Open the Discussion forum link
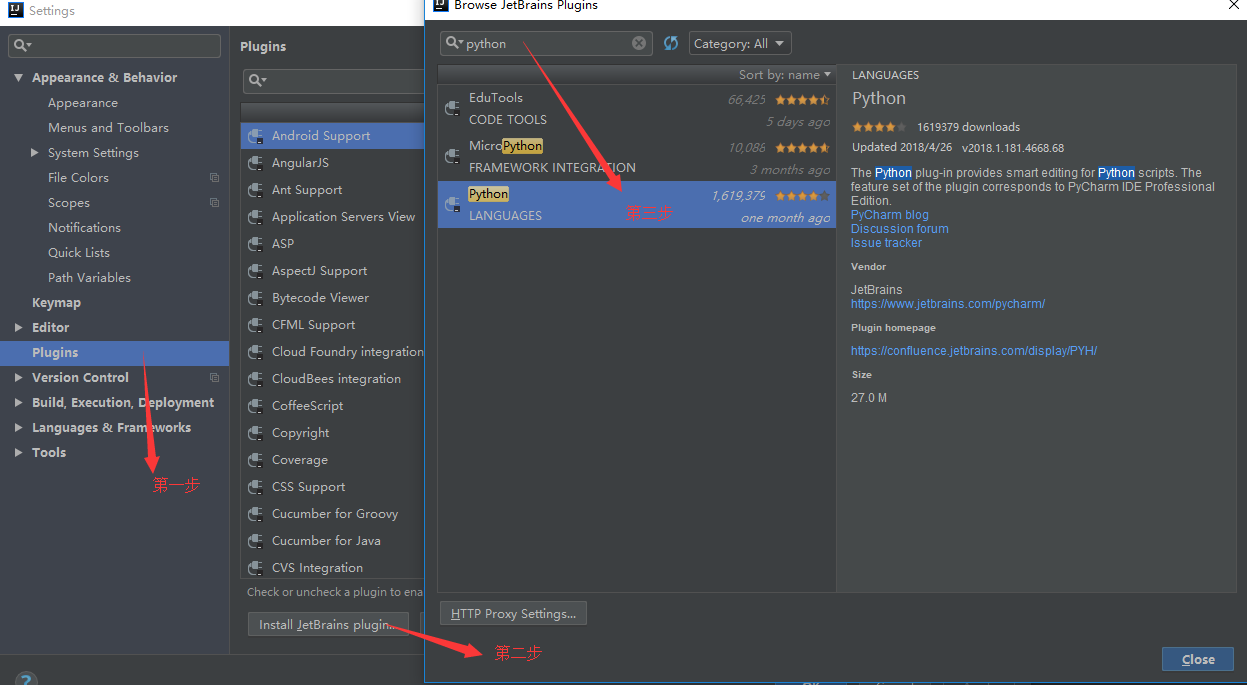 [900, 229]
